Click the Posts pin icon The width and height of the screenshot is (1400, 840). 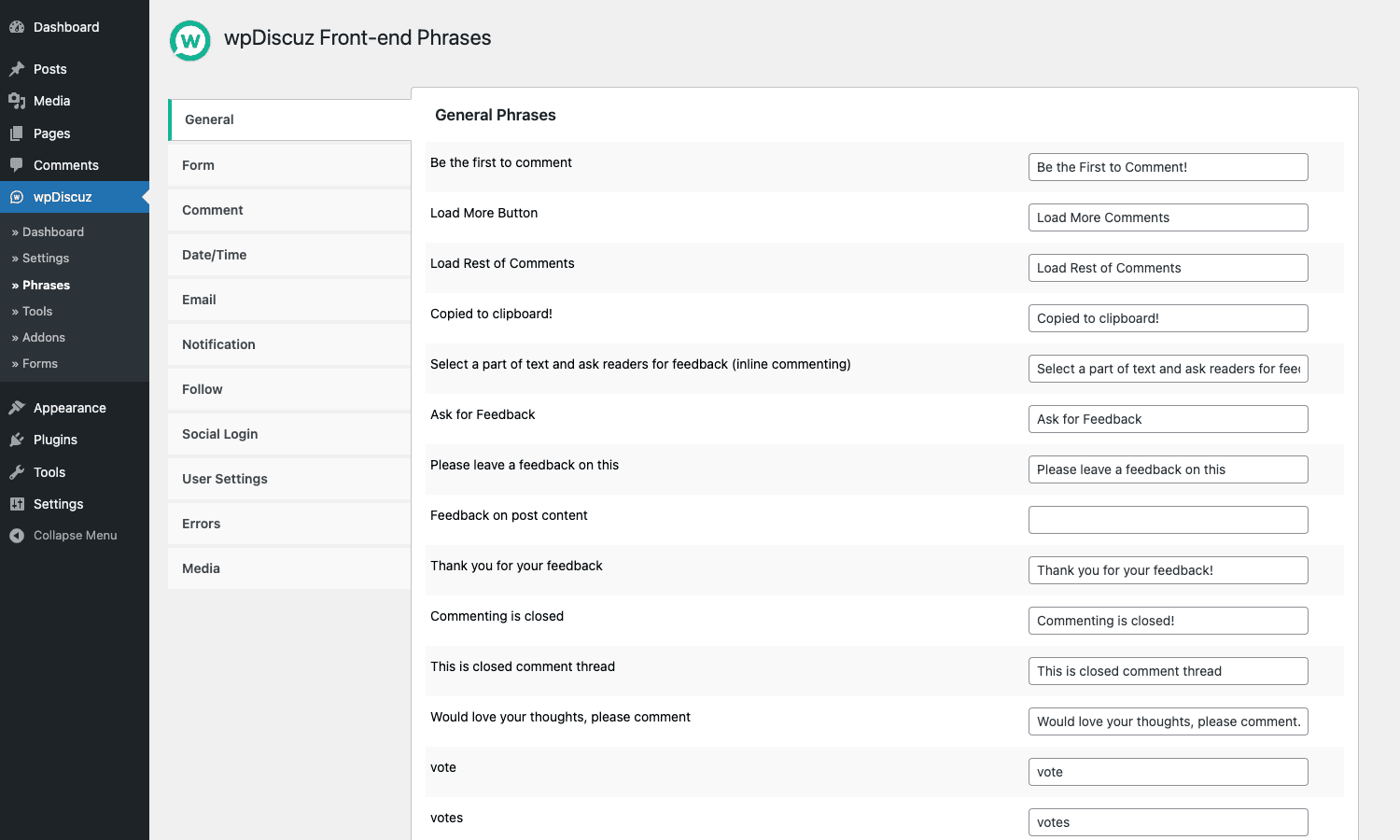pos(17,69)
